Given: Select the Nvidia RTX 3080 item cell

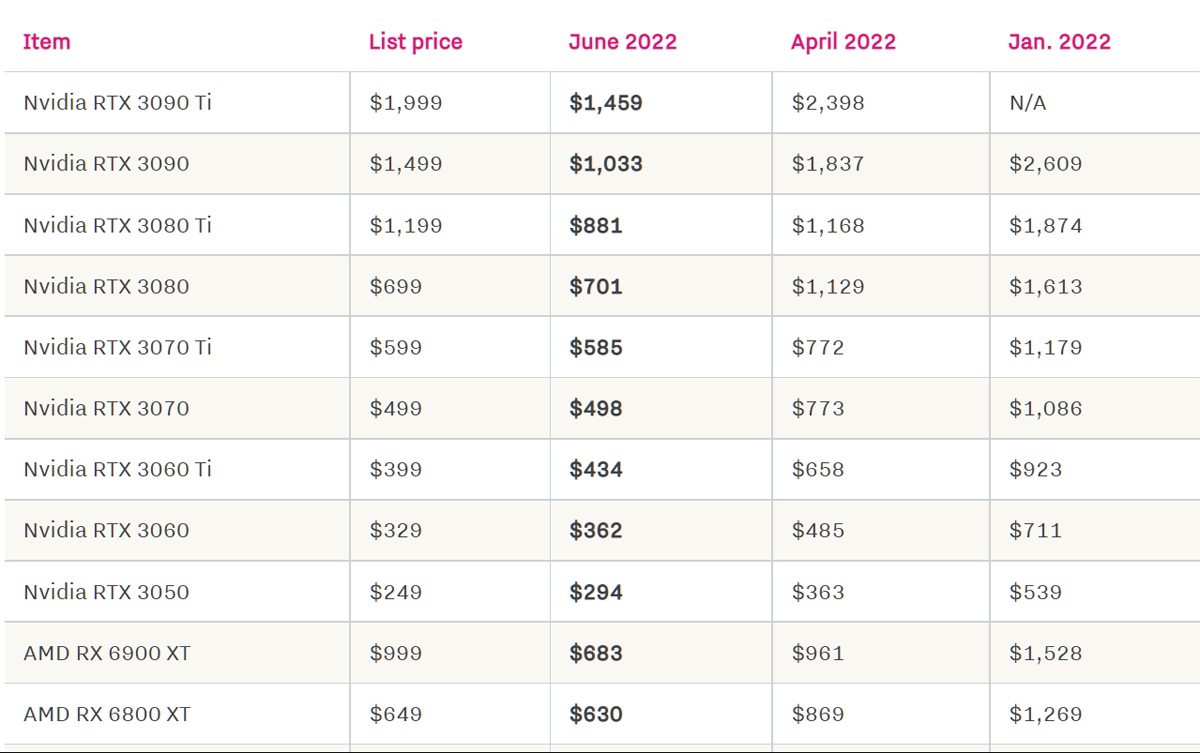Looking at the screenshot, I should [106, 286].
